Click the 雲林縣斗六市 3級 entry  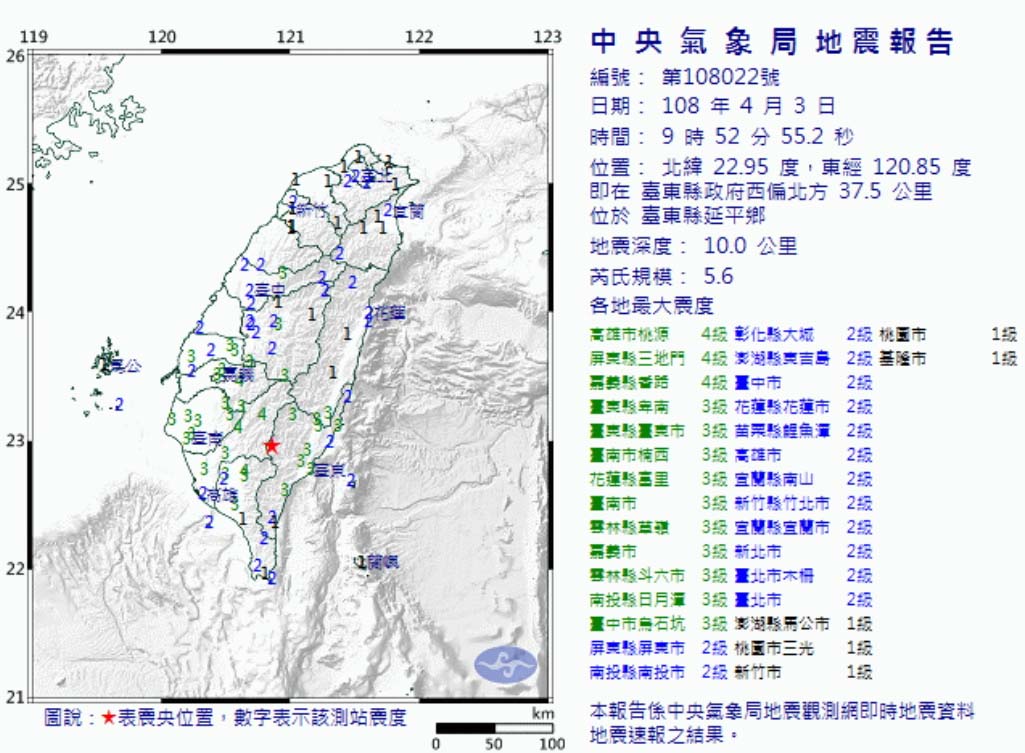[x=658, y=576]
